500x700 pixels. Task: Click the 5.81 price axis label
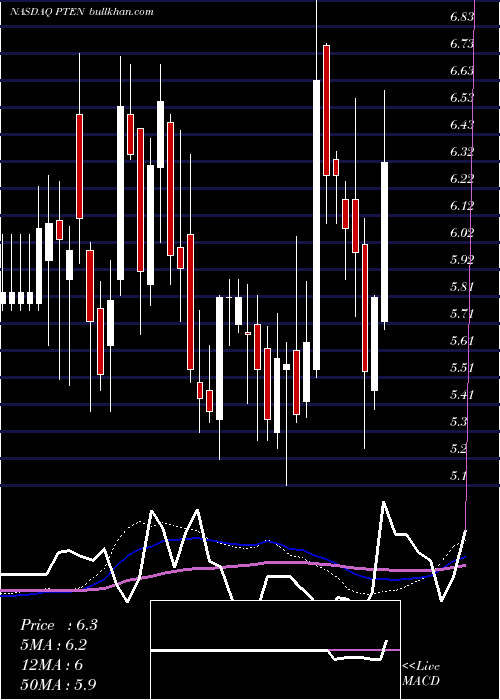pos(462,286)
